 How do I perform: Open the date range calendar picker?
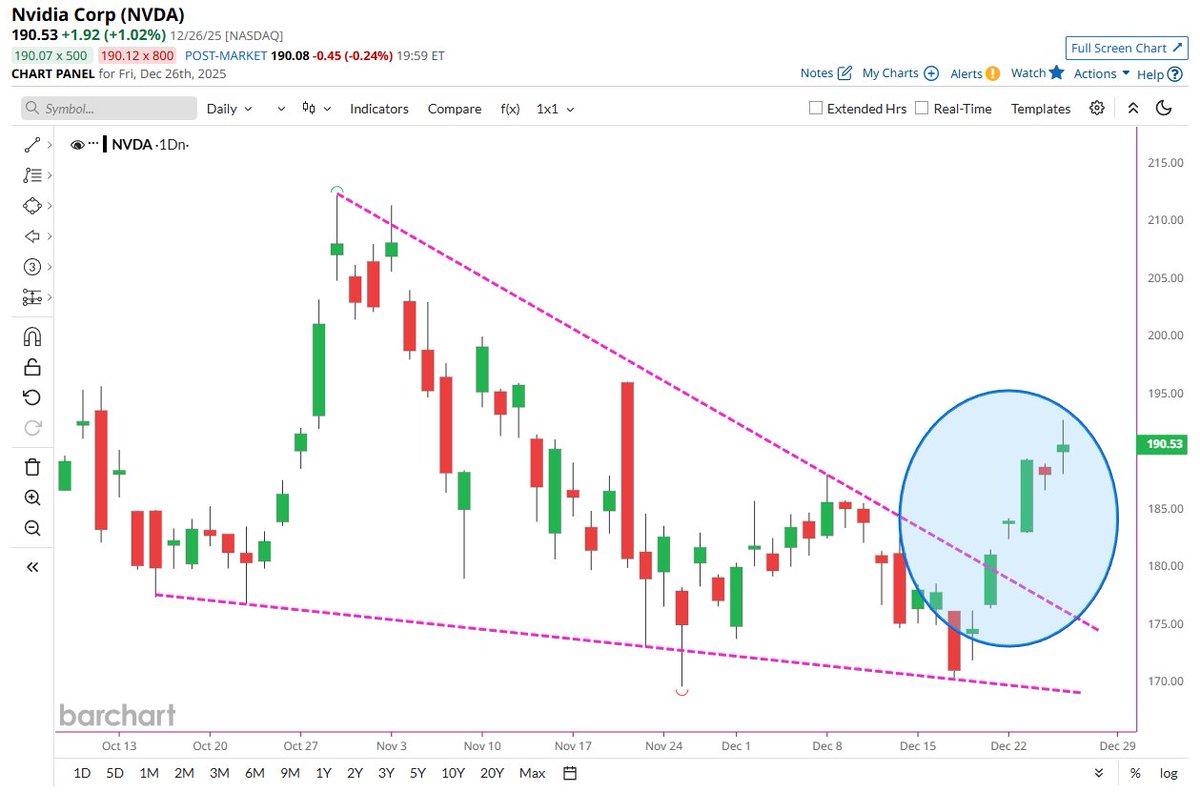tap(570, 773)
